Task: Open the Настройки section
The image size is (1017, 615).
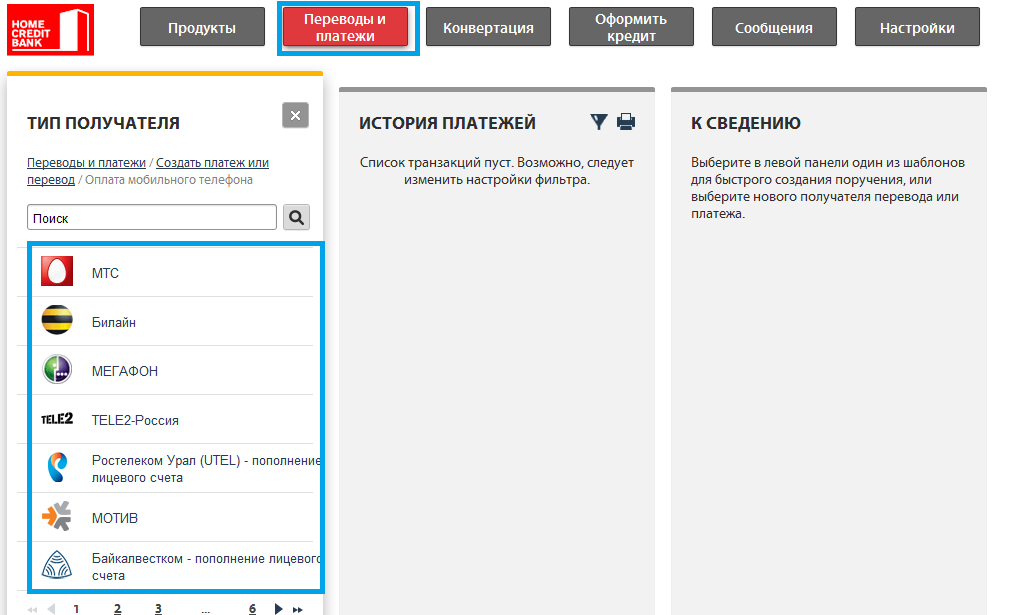Action: click(917, 27)
